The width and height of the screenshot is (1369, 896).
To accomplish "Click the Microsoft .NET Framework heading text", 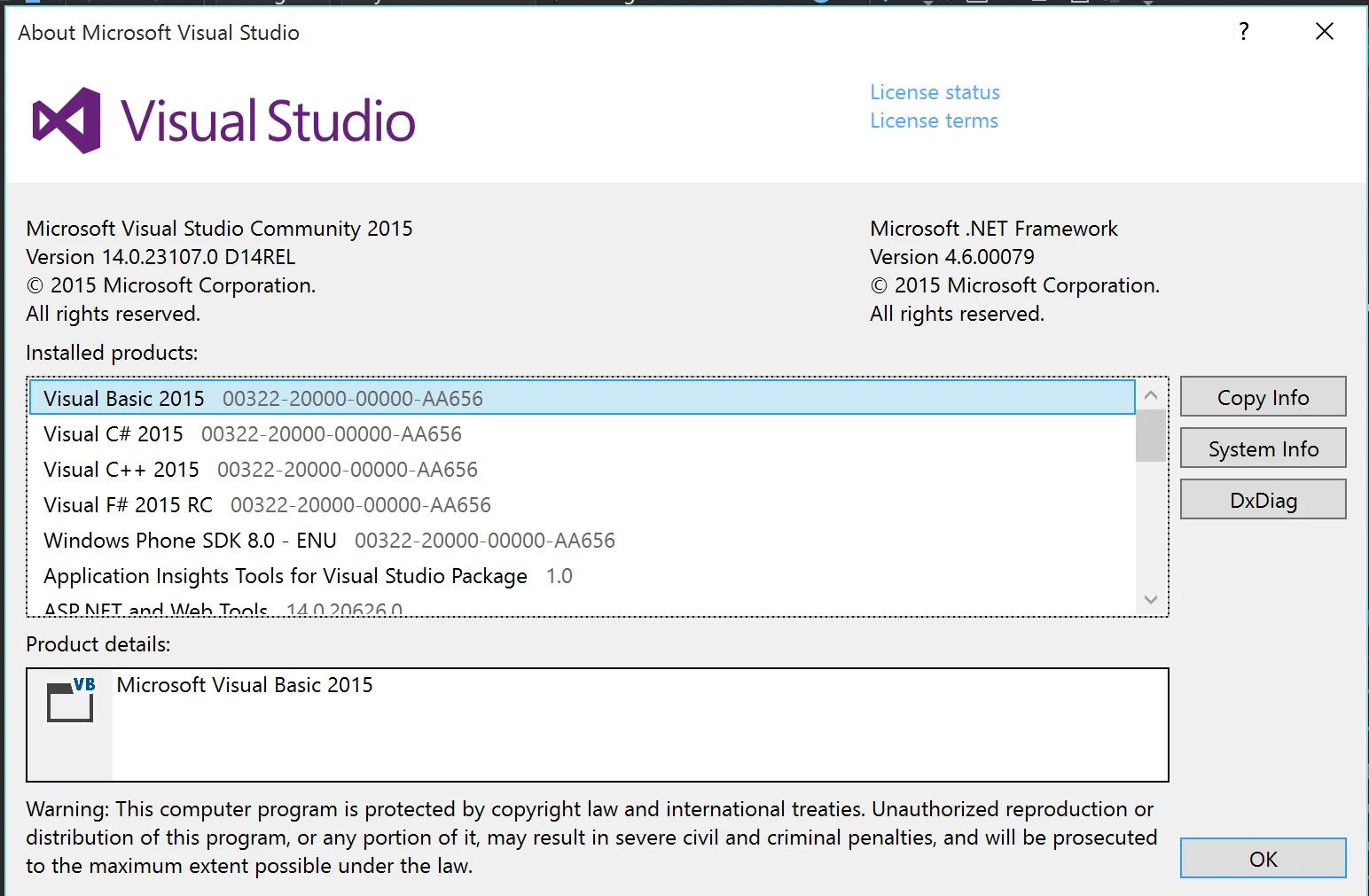I will [994, 229].
